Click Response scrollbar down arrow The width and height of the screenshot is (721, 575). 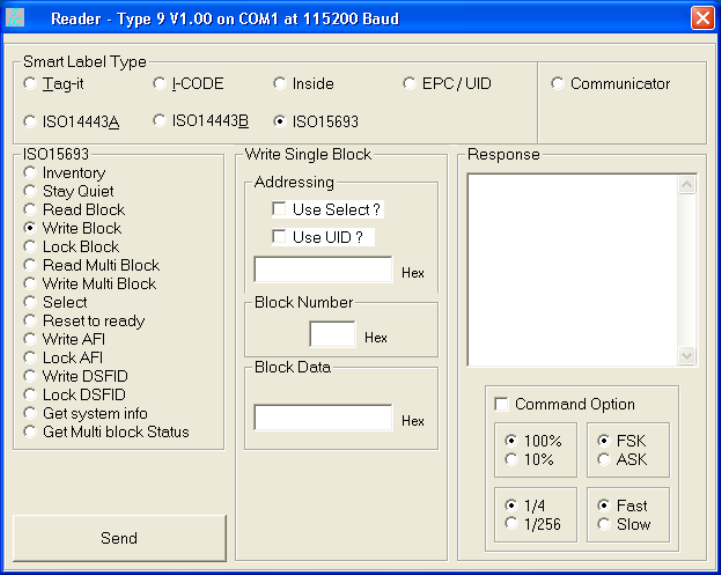[x=687, y=356]
